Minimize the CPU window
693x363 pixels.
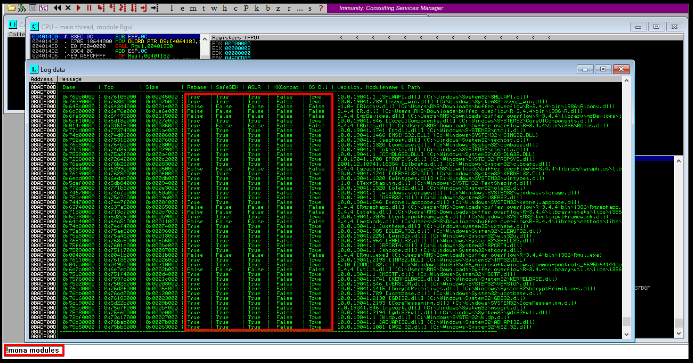pos(638,27)
